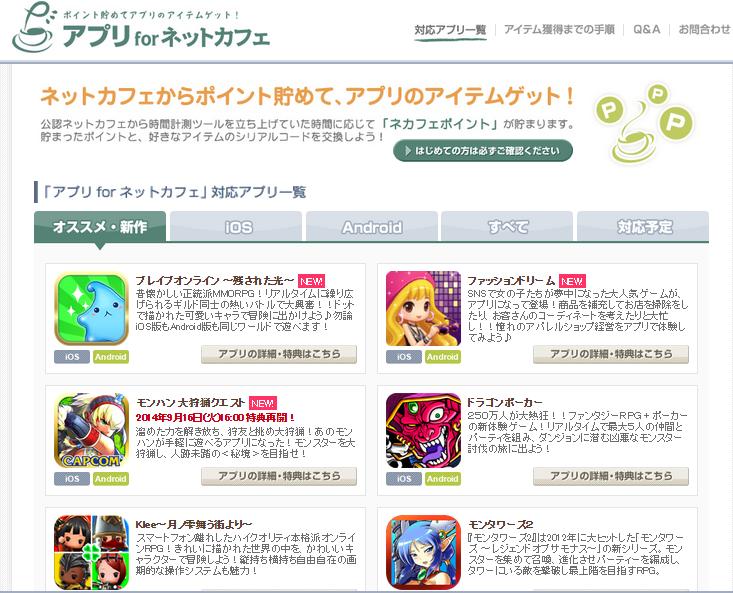The height and width of the screenshot is (593, 733).
Task: Click Android badge under モンハン大狩猟クエスト
Action: 111,479
